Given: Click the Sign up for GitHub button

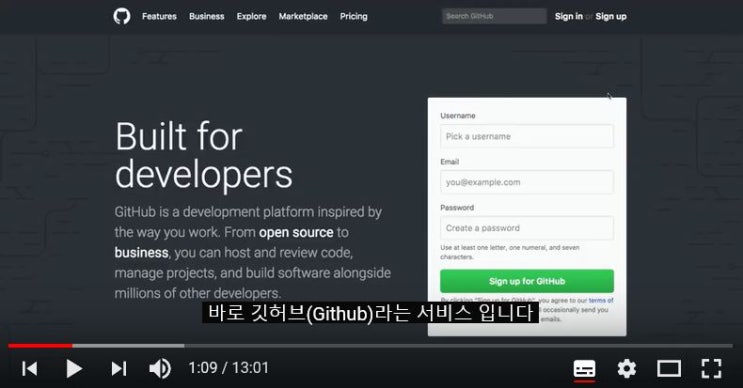Looking at the screenshot, I should 527,281.
